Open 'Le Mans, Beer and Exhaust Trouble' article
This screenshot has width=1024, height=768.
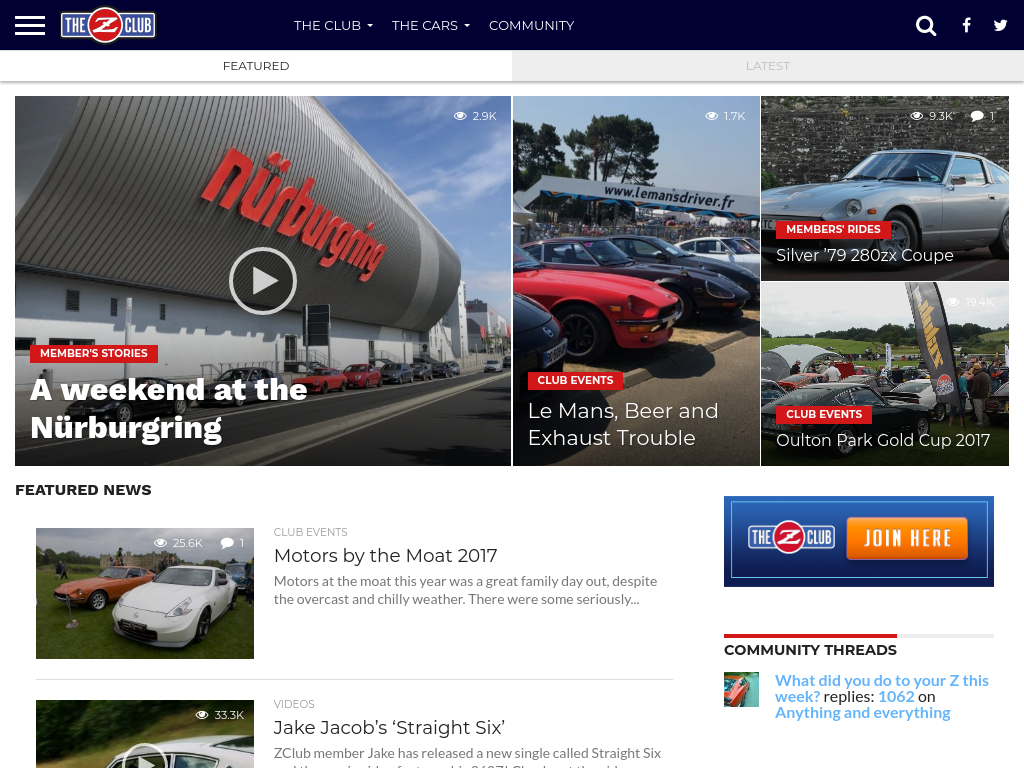click(x=623, y=424)
